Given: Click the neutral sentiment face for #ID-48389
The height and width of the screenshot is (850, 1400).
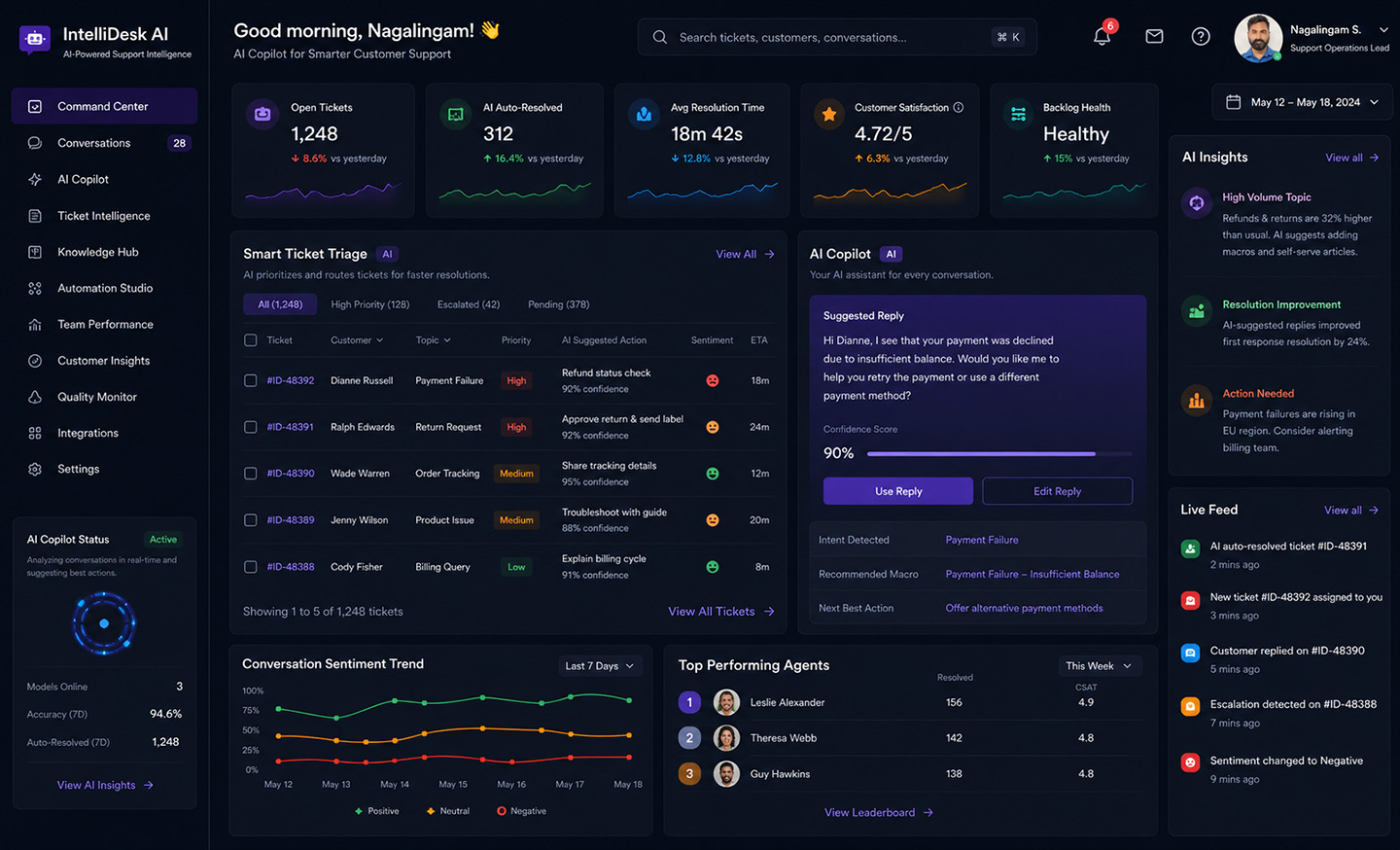Looking at the screenshot, I should click(x=713, y=520).
